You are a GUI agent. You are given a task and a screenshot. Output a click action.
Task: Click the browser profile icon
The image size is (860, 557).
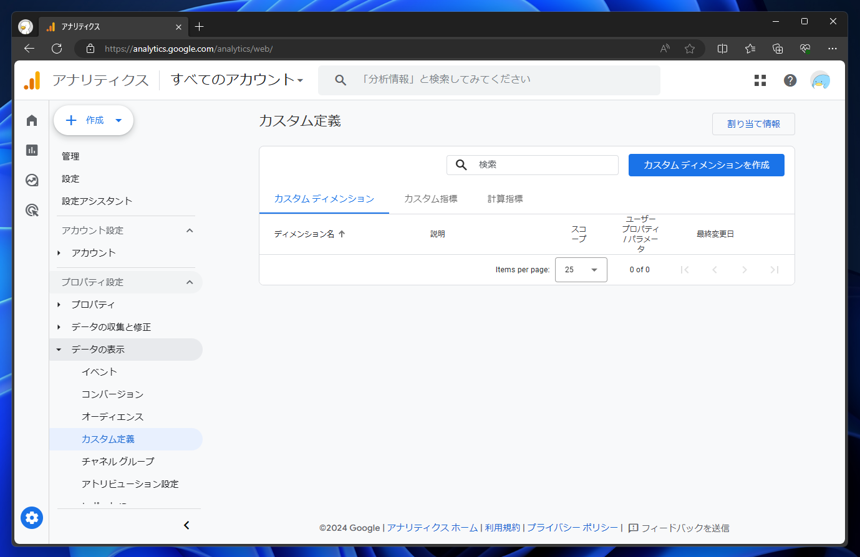[x=25, y=26]
